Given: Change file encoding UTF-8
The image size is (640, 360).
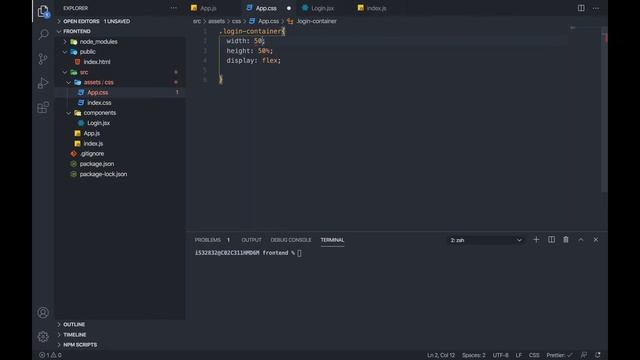Looking at the screenshot, I should point(500,355).
